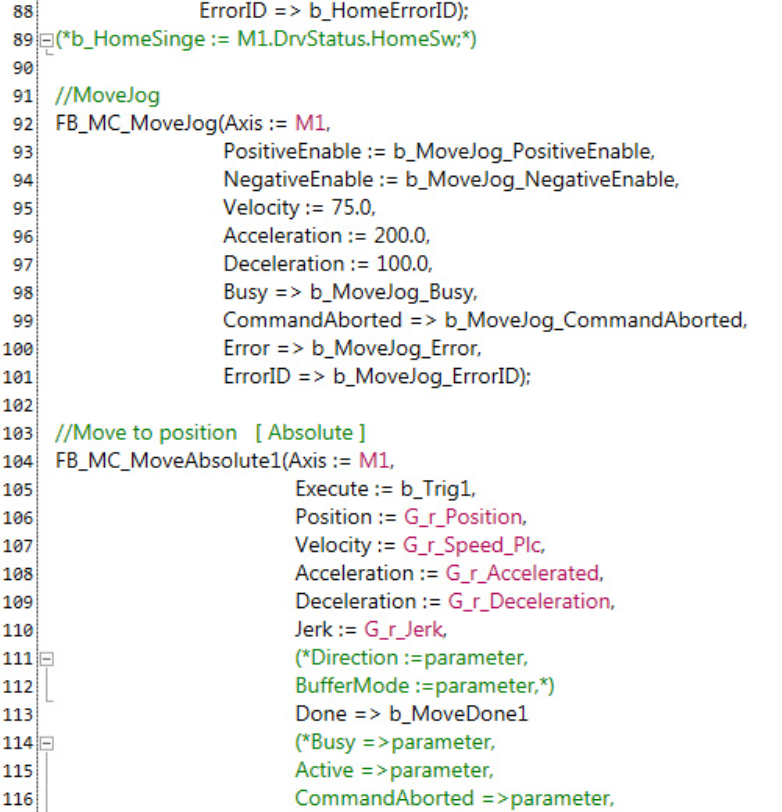Collapse the Busy comment fold at line 114

[47, 743]
